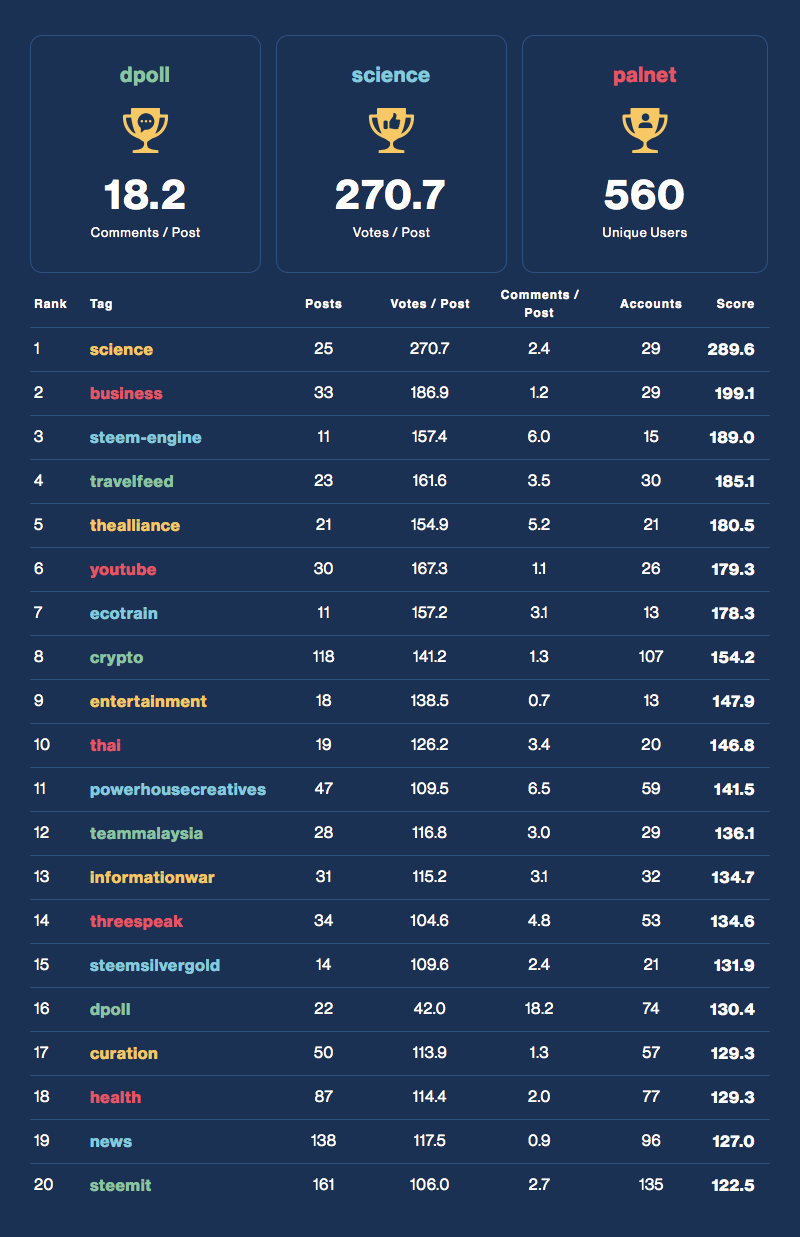800x1237 pixels.
Task: Open the thealliance tag link
Action: [x=135, y=525]
